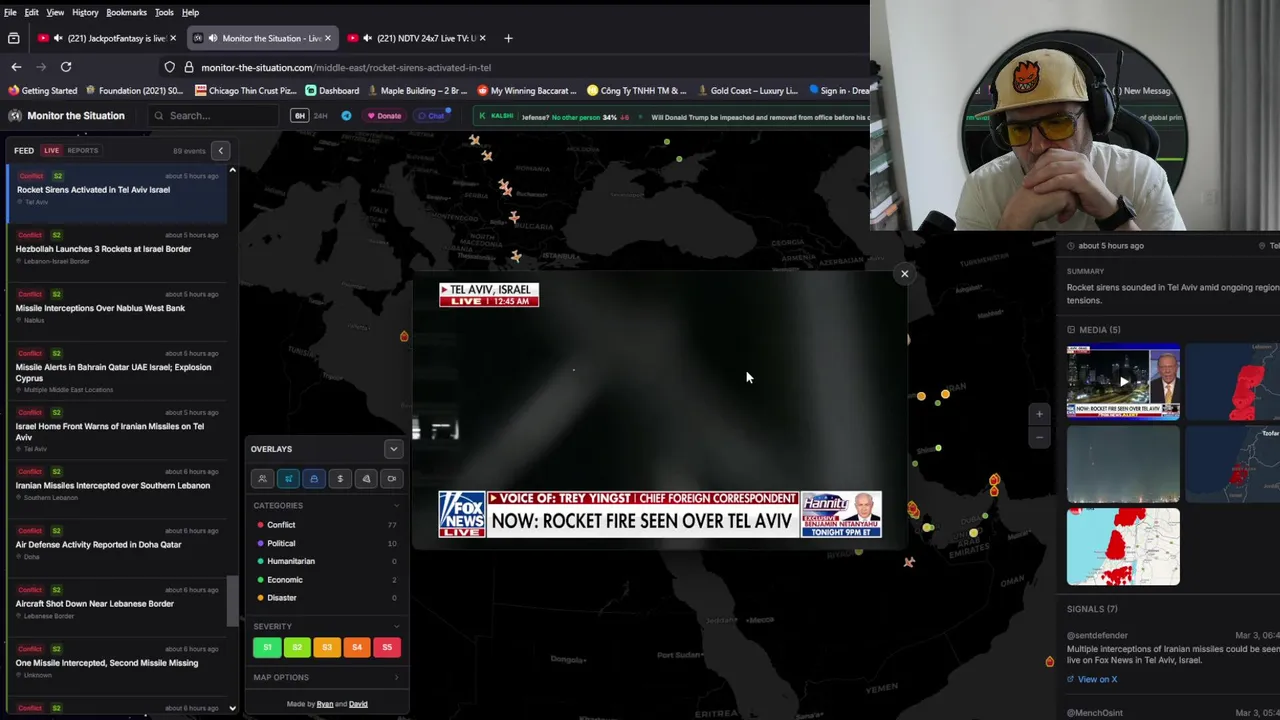1280x720 pixels.
Task: Click the address bar URL
Action: point(346,67)
